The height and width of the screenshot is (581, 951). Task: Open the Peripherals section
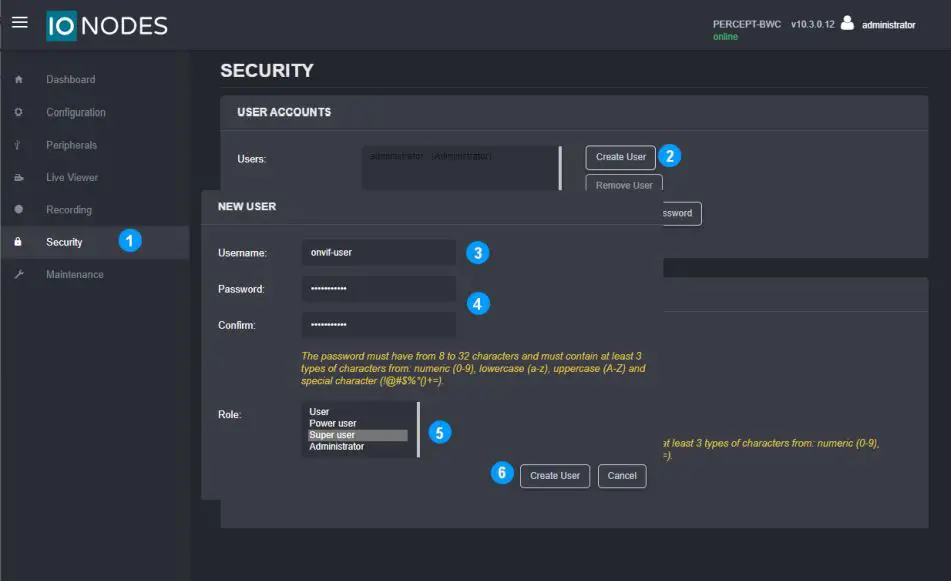(x=72, y=145)
